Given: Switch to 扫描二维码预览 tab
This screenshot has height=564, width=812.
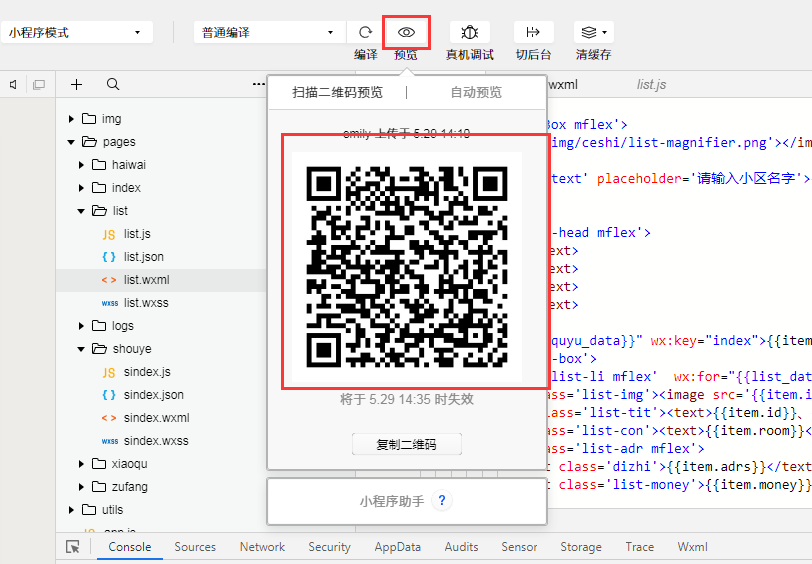Looking at the screenshot, I should coord(337,92).
